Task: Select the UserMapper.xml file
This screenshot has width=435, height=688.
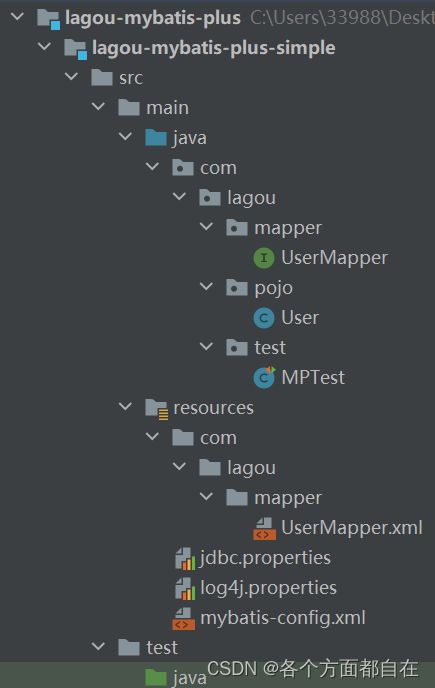Action: (x=352, y=528)
